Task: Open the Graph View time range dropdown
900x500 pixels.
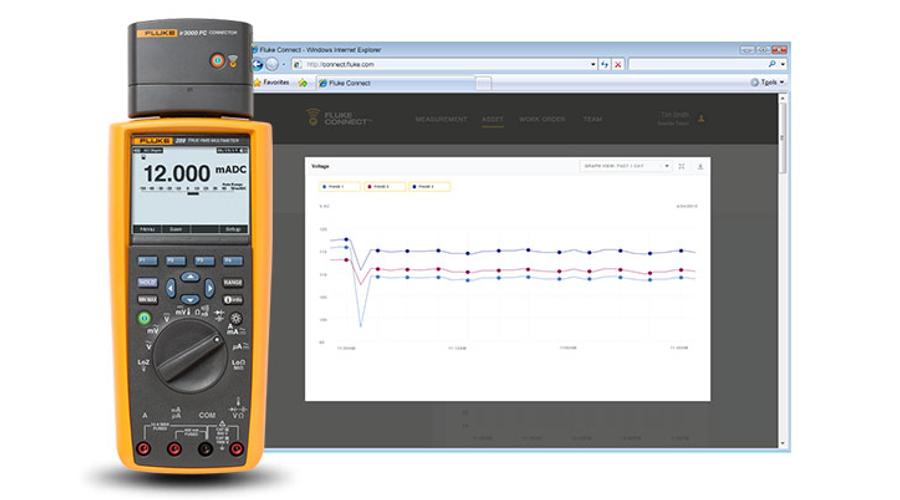Action: click(625, 166)
